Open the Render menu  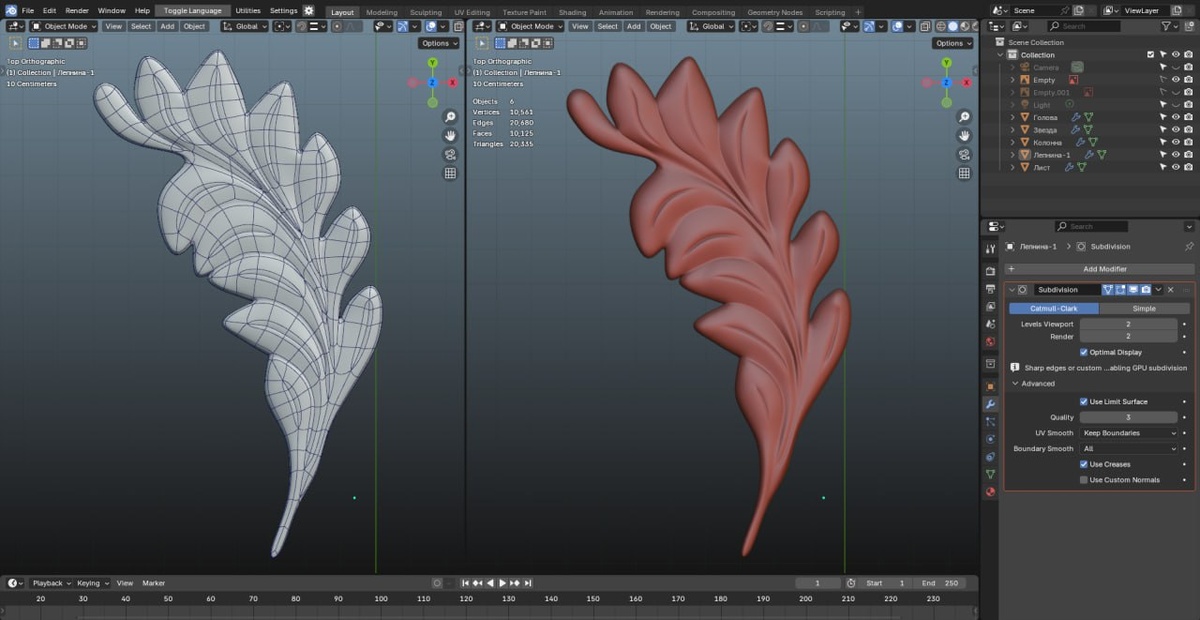point(77,11)
